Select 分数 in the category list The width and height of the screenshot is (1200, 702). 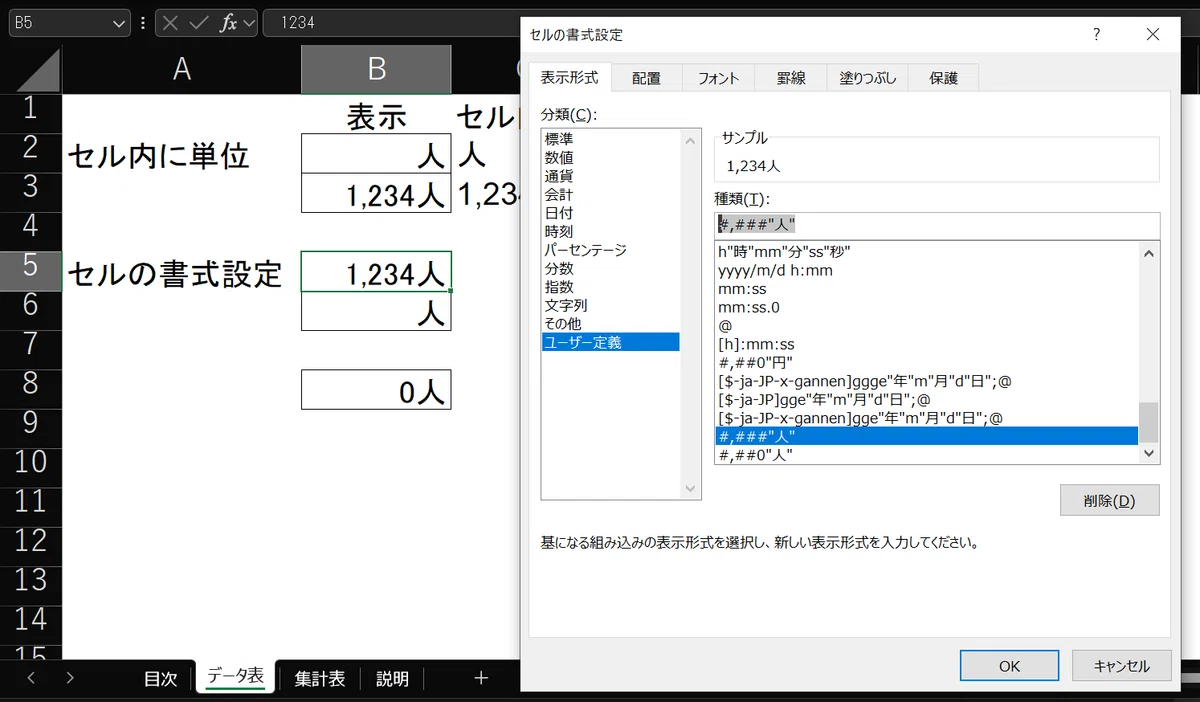tap(610, 268)
